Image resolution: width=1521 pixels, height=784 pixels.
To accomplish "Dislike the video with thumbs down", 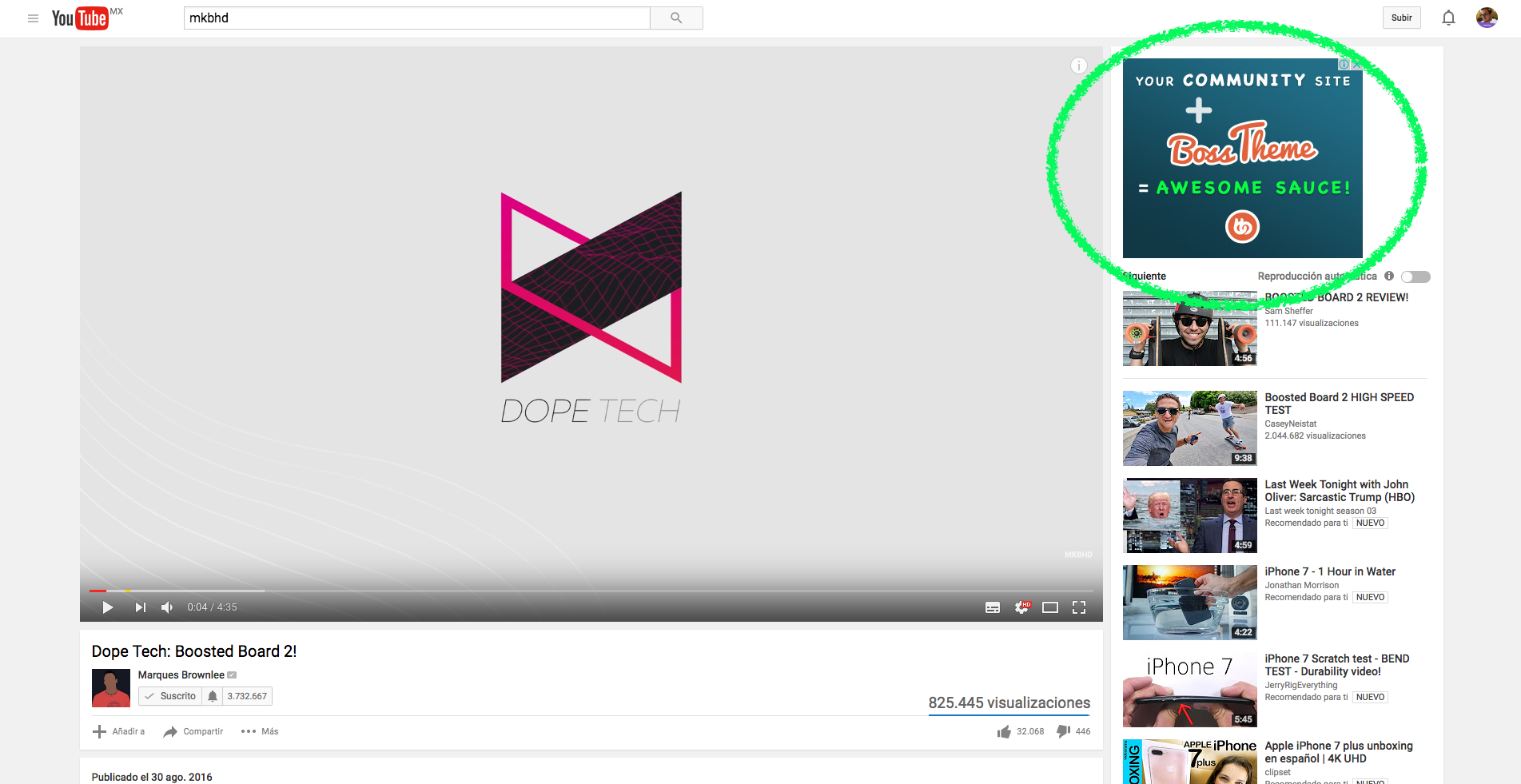I will click(1063, 731).
